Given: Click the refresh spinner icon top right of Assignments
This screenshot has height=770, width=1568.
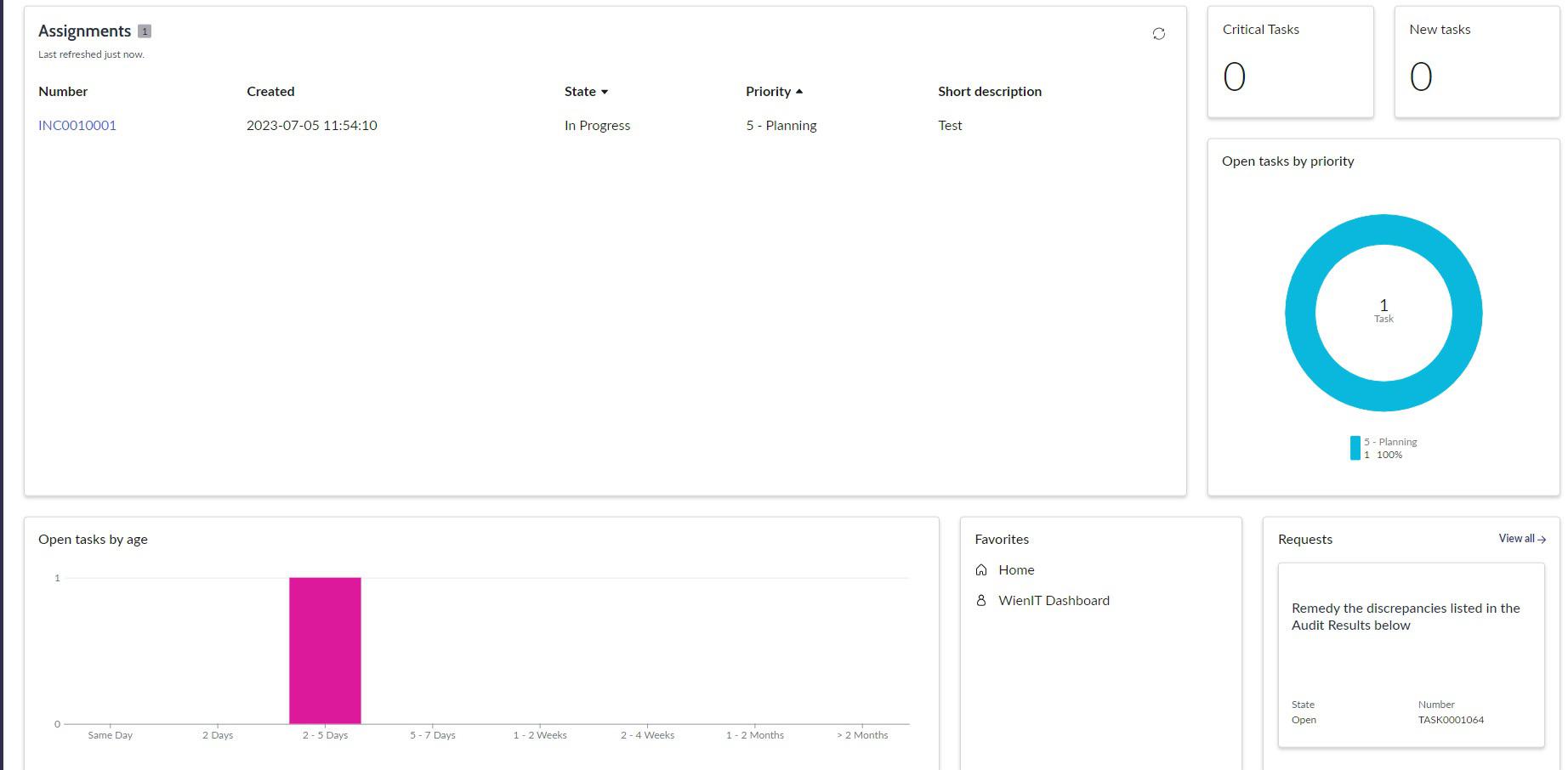Looking at the screenshot, I should point(1159,34).
